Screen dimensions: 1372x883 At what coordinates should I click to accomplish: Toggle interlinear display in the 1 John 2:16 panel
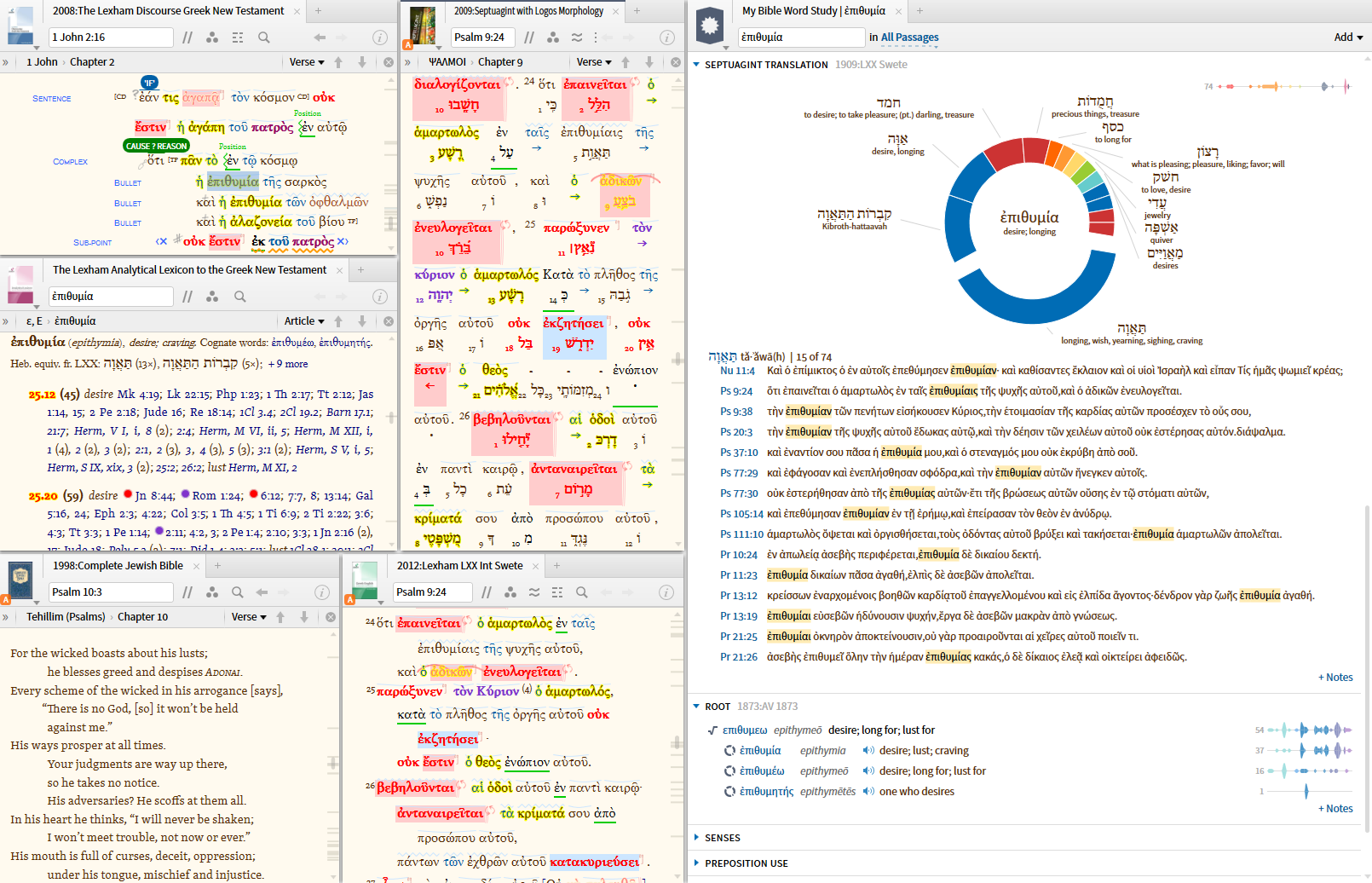click(238, 38)
